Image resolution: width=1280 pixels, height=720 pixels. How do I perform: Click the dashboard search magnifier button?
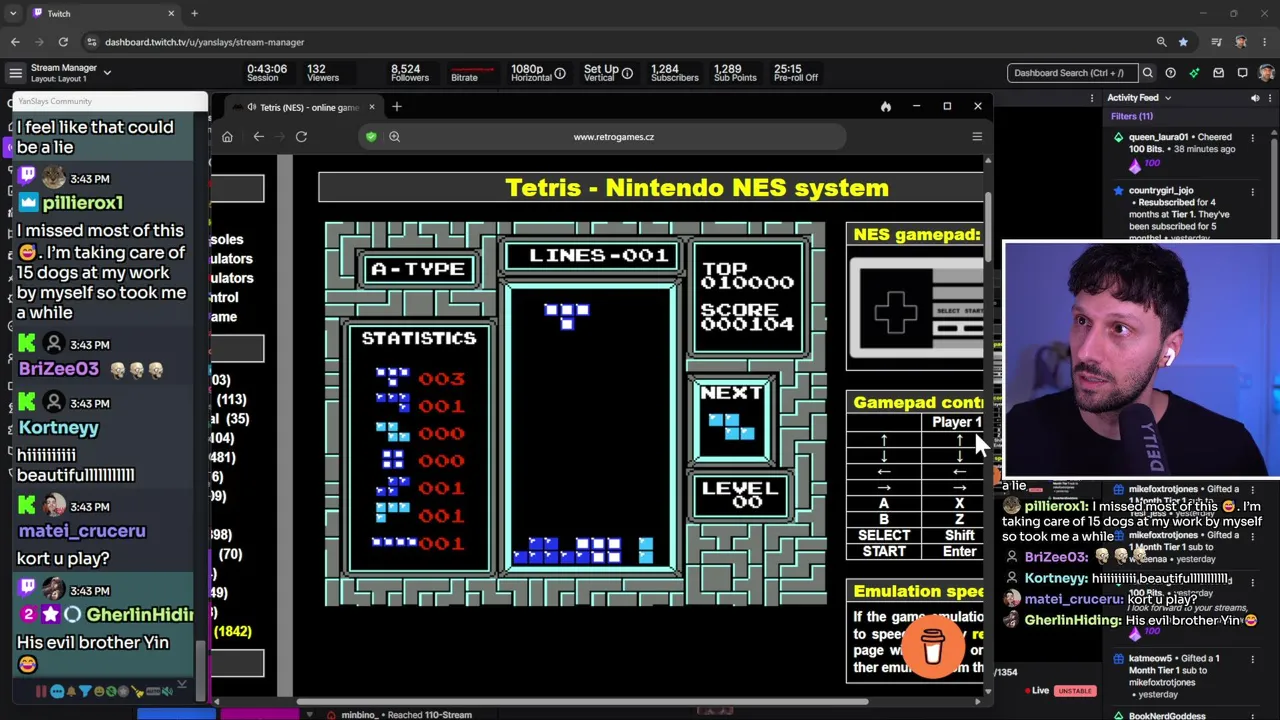[x=1148, y=73]
